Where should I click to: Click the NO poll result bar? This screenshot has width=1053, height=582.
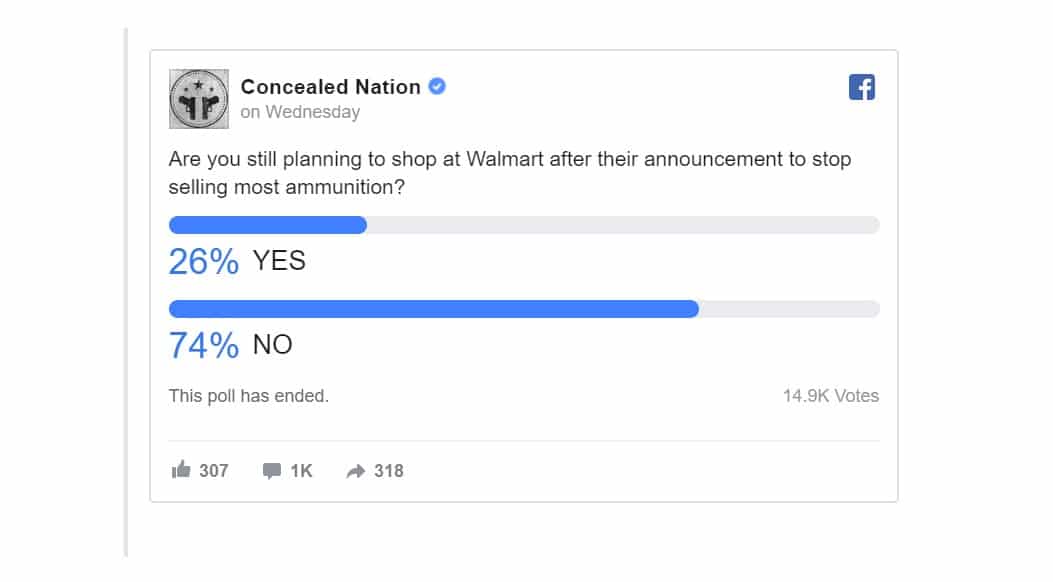pos(524,309)
